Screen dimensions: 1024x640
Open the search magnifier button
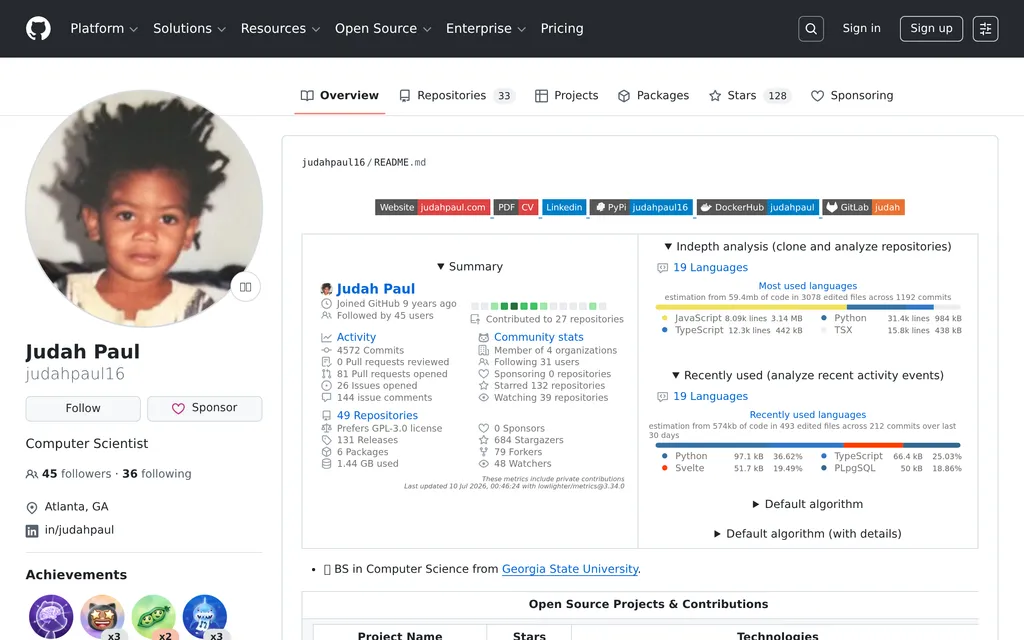(x=810, y=29)
